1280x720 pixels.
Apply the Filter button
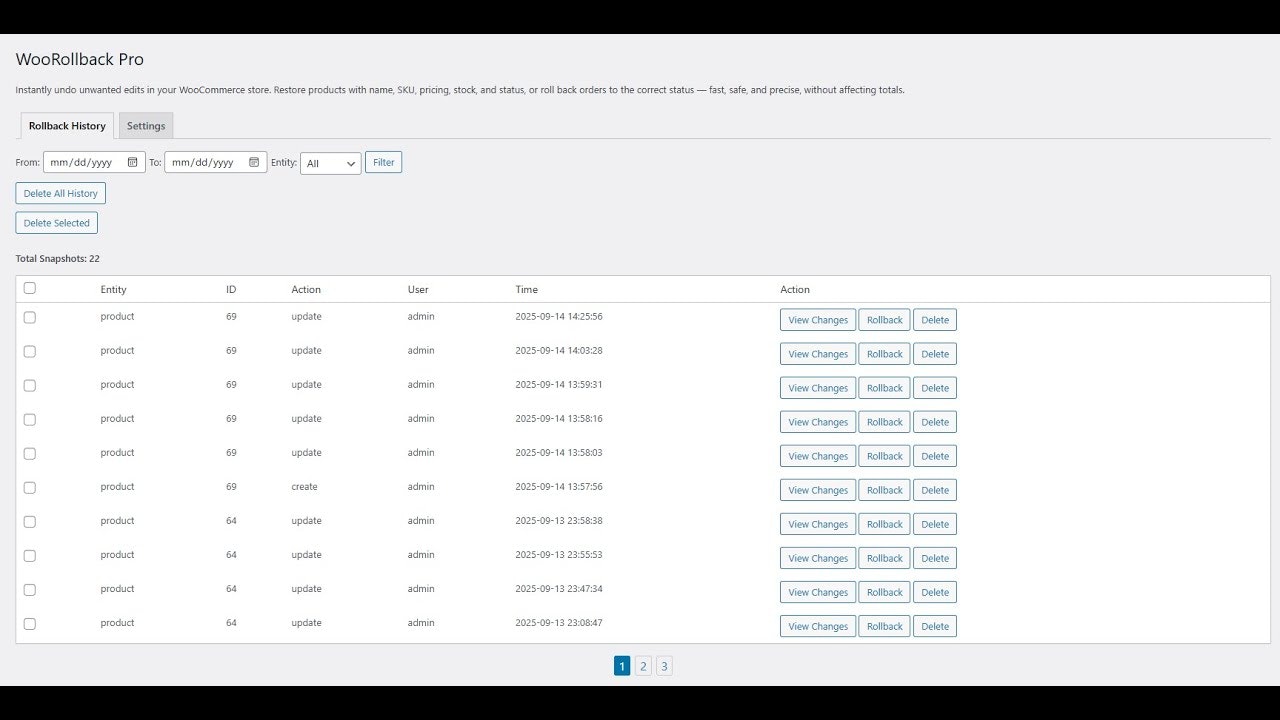[x=384, y=162]
